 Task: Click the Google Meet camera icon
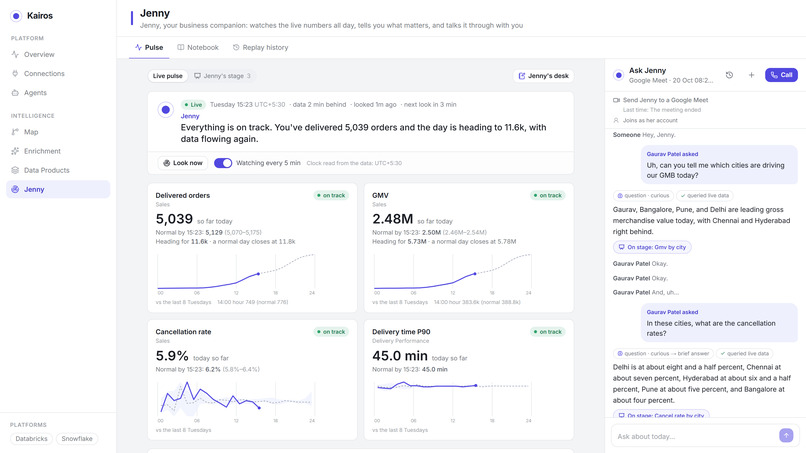(616, 100)
